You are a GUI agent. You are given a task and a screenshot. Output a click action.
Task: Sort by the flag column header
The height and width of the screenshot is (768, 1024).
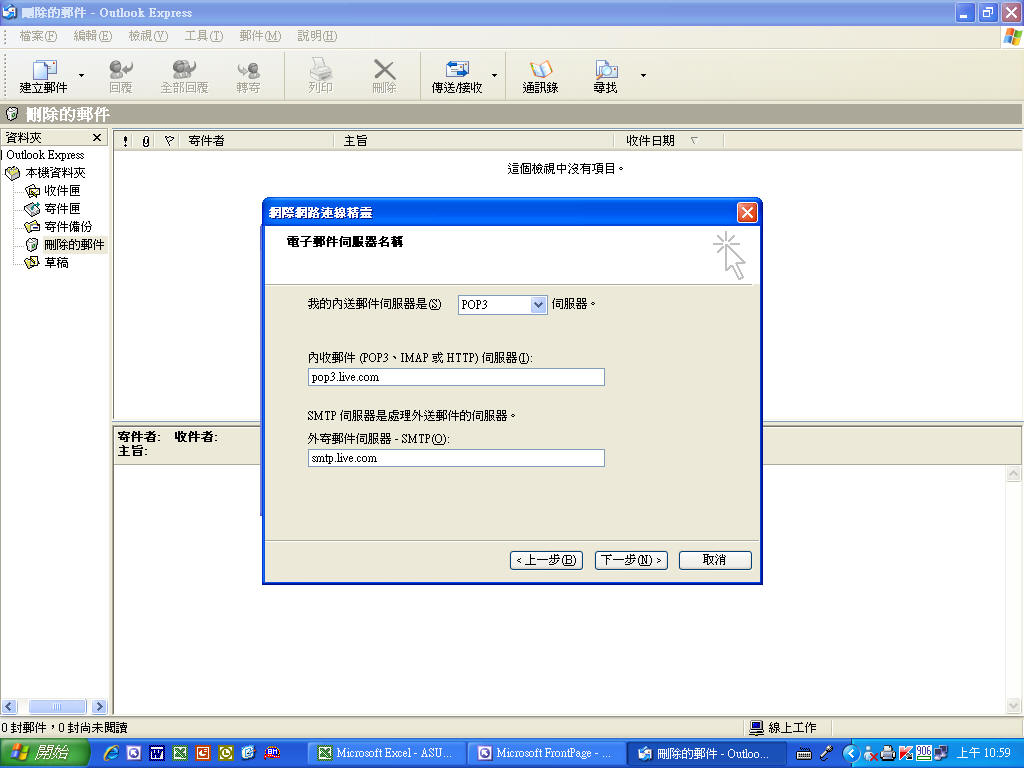coord(169,141)
